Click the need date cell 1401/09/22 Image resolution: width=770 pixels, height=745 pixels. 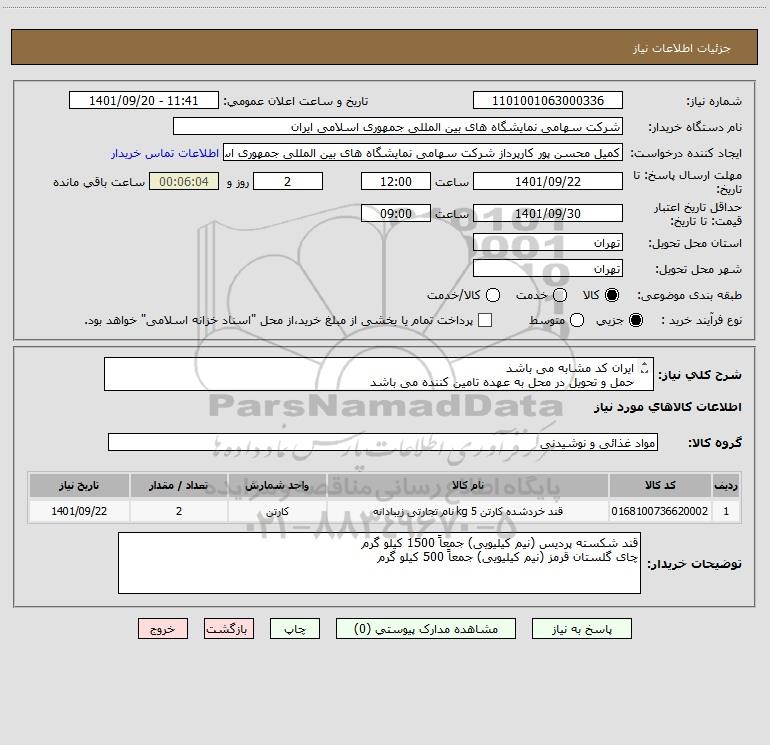pyautogui.click(x=79, y=511)
